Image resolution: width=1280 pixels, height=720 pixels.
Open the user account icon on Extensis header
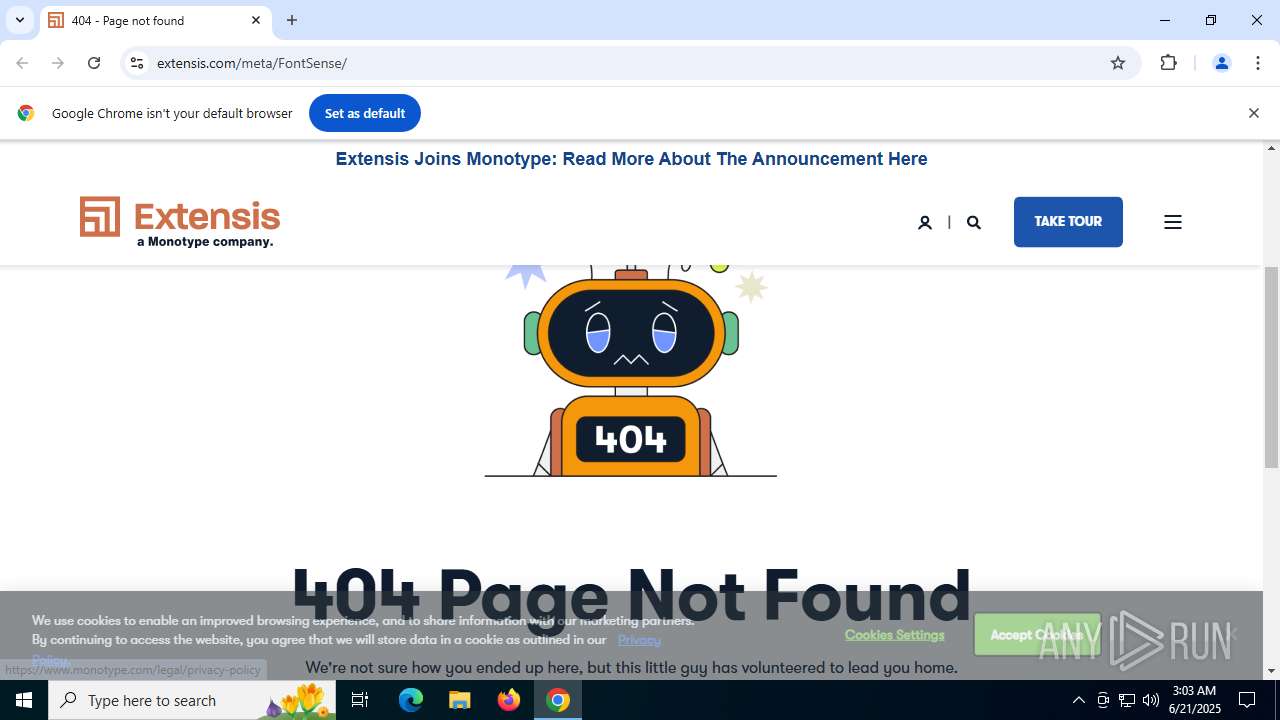point(925,222)
